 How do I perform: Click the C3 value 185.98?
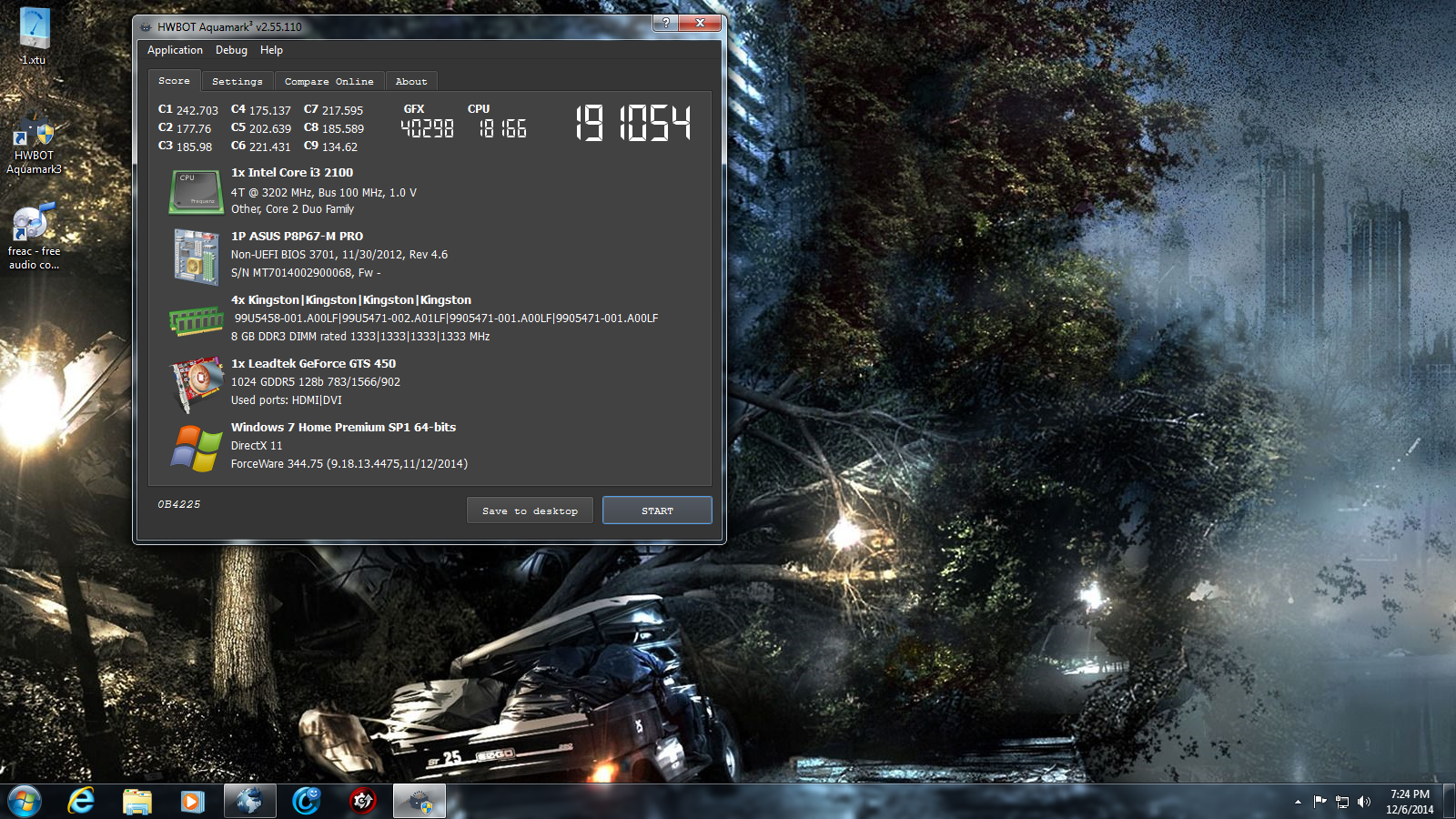pyautogui.click(x=194, y=147)
